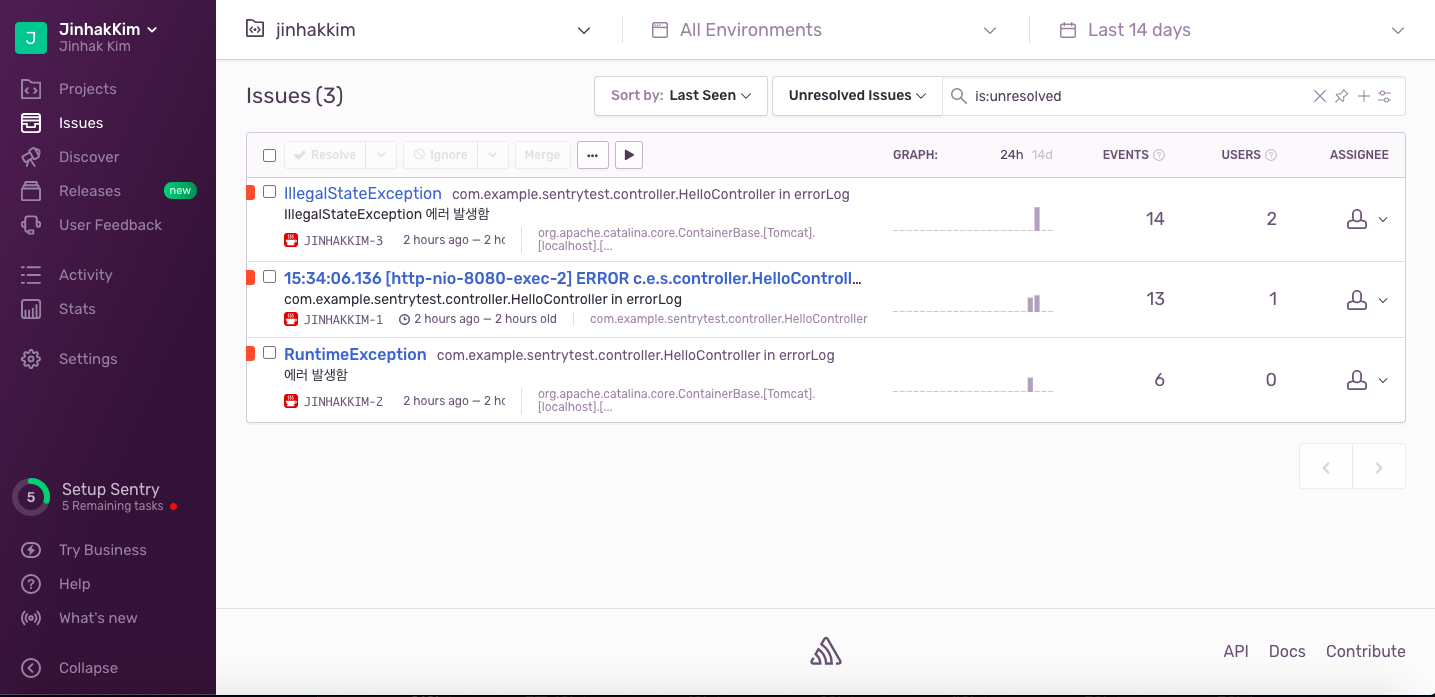Image resolution: width=1435 pixels, height=697 pixels.
Task: Click the magnifier icon in search bar
Action: (958, 96)
